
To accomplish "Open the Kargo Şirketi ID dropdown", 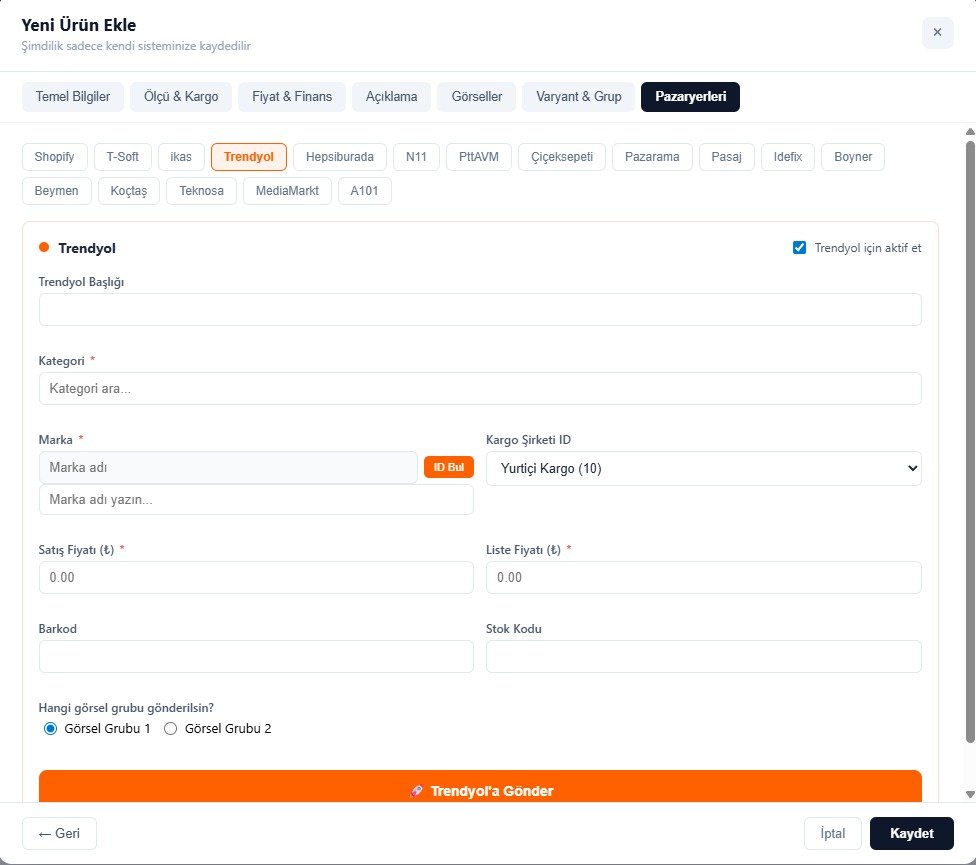I will click(x=704, y=469).
